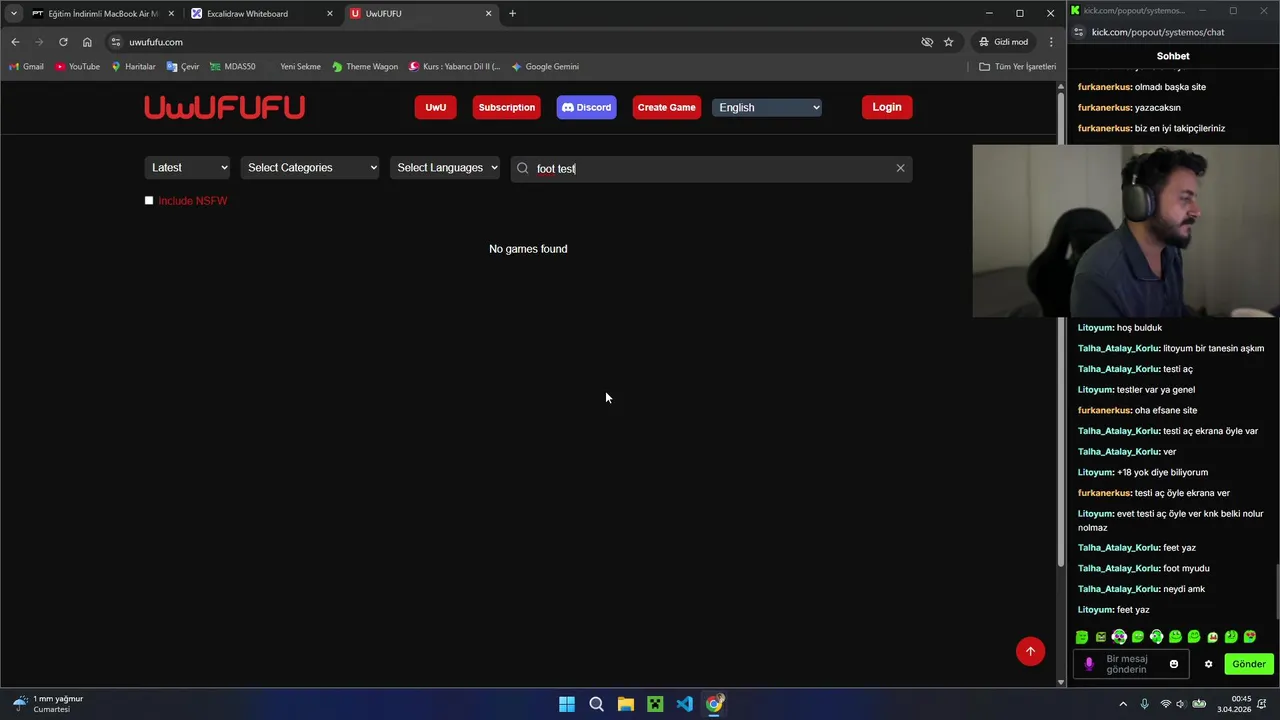Click the Create Game button

[666, 107]
